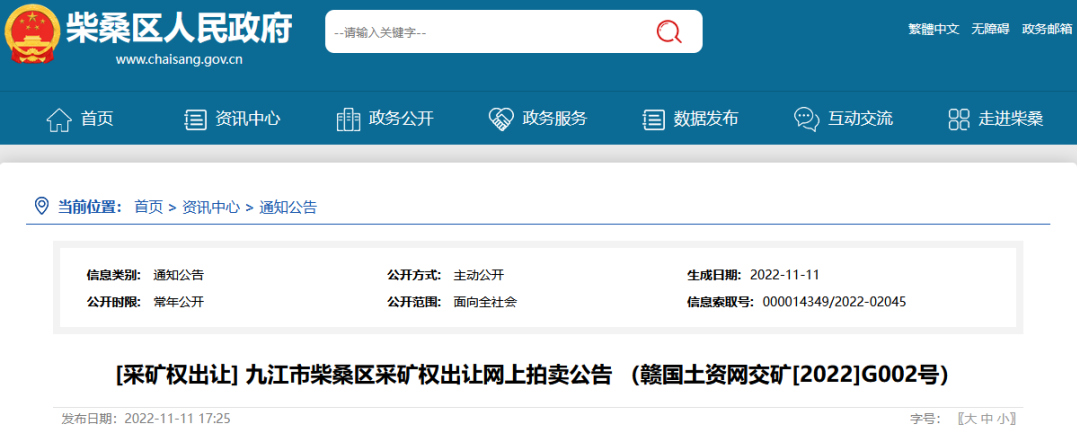Click the 数据发布 document icon
The width and height of the screenshot is (1077, 437).
pos(653,119)
